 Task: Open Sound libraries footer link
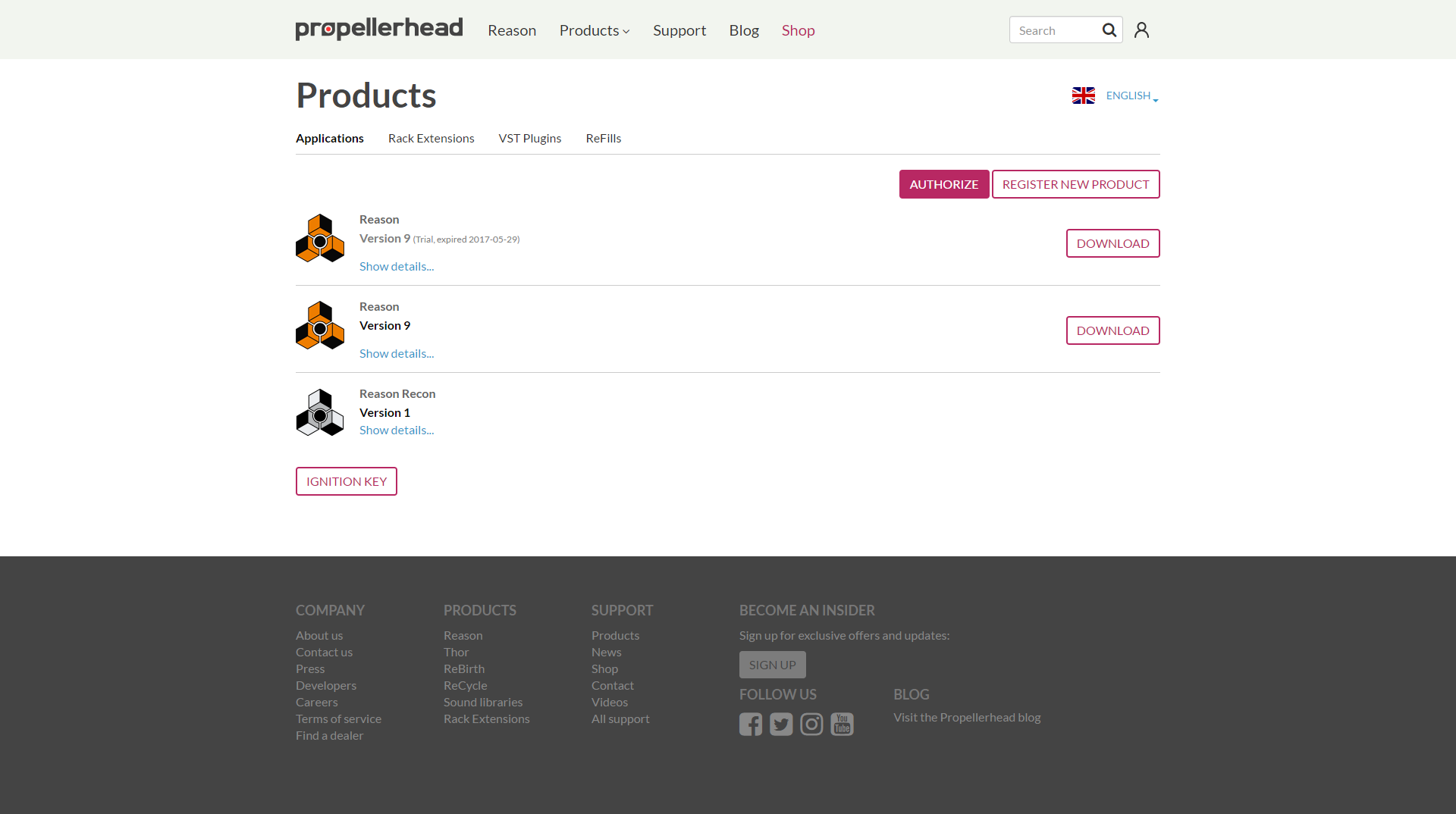click(x=483, y=702)
